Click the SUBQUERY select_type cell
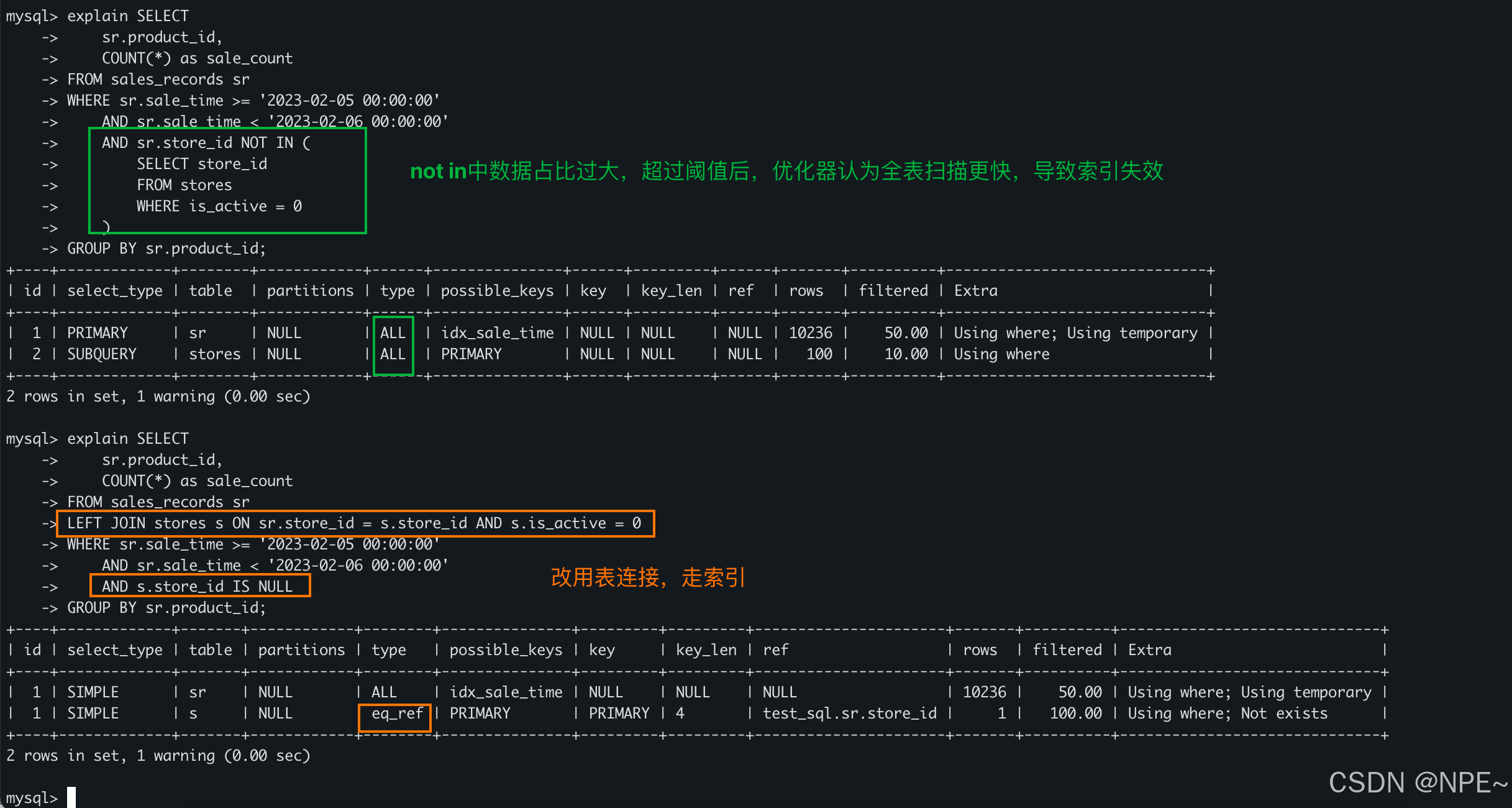 [x=101, y=354]
